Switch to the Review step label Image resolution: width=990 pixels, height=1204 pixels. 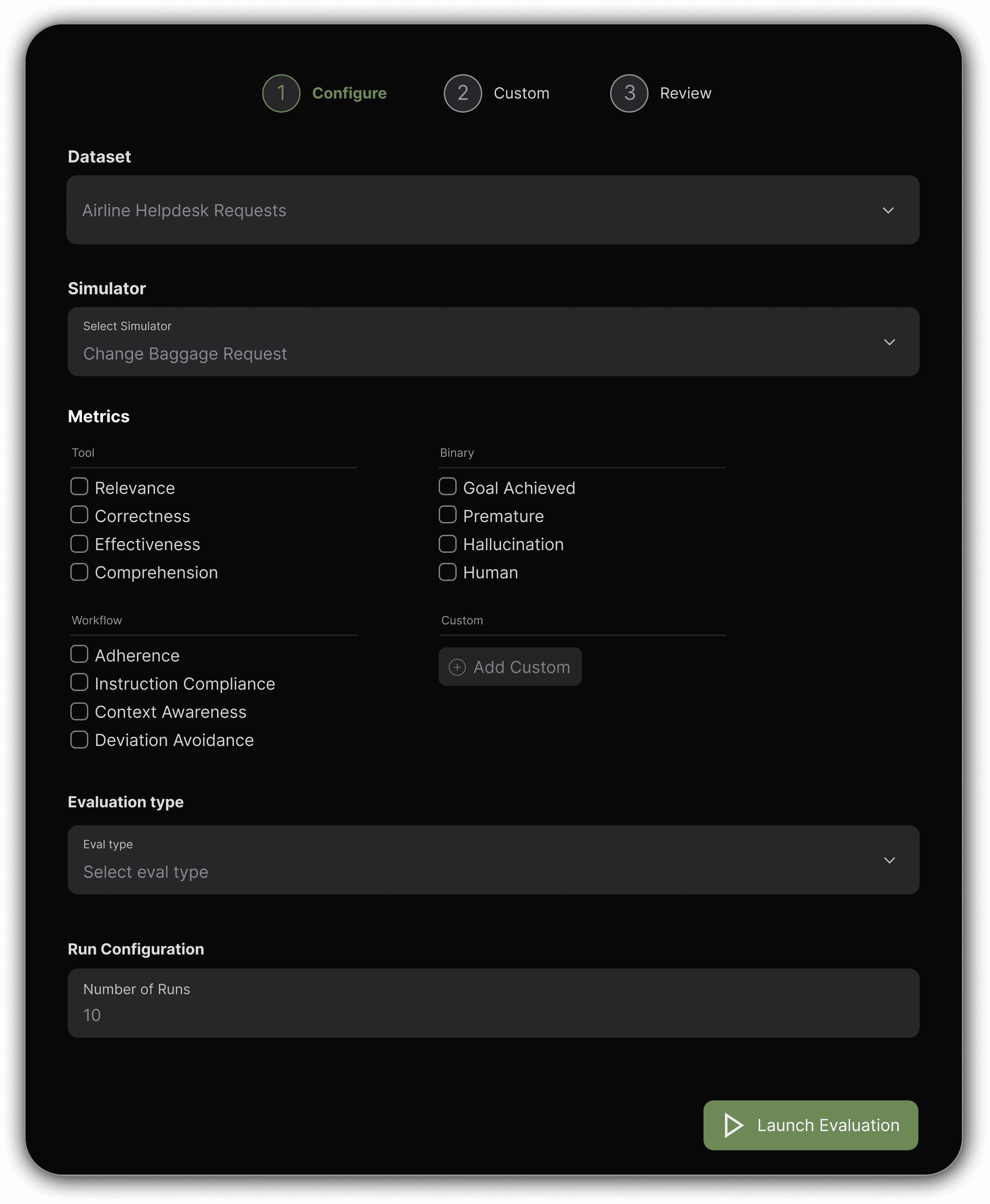tap(685, 93)
